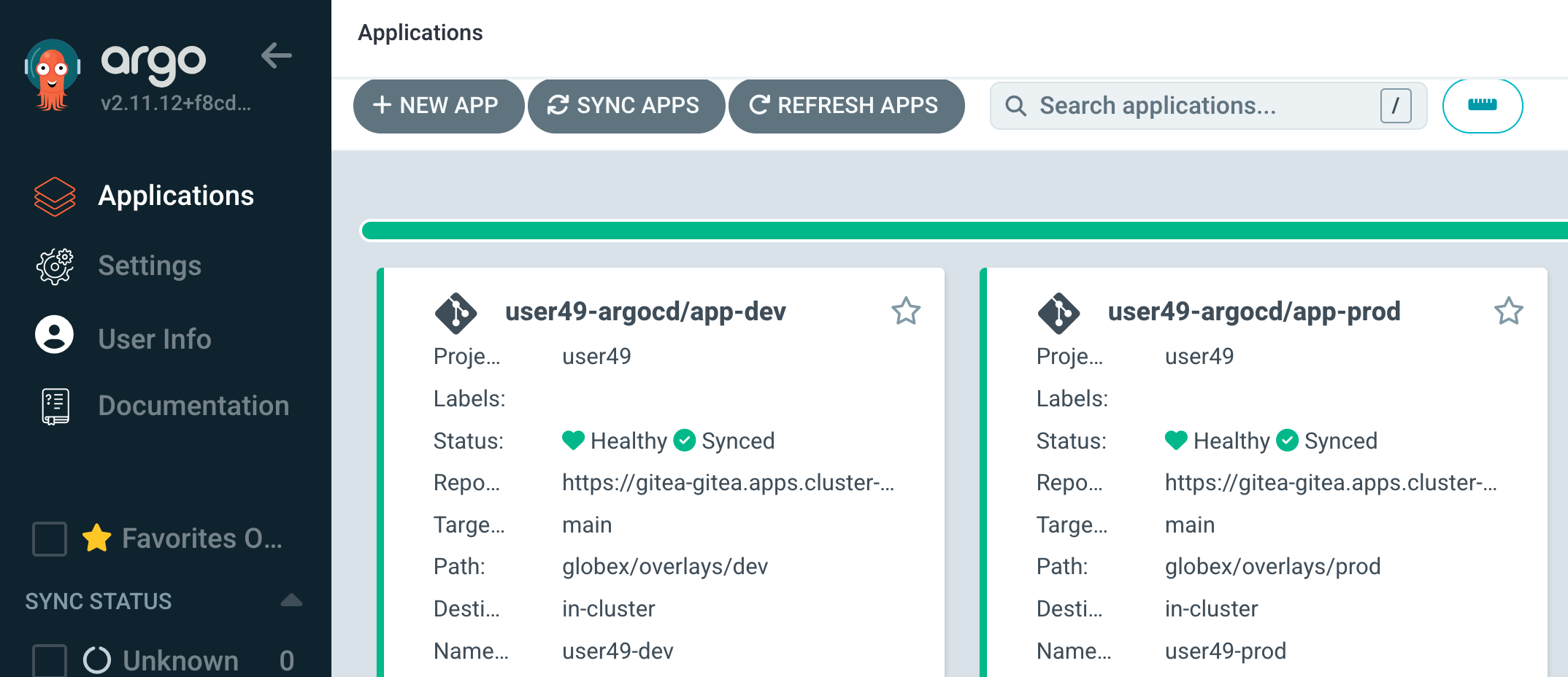
Task: Click the Healthy heart icon on app-prod
Action: coord(1177,440)
